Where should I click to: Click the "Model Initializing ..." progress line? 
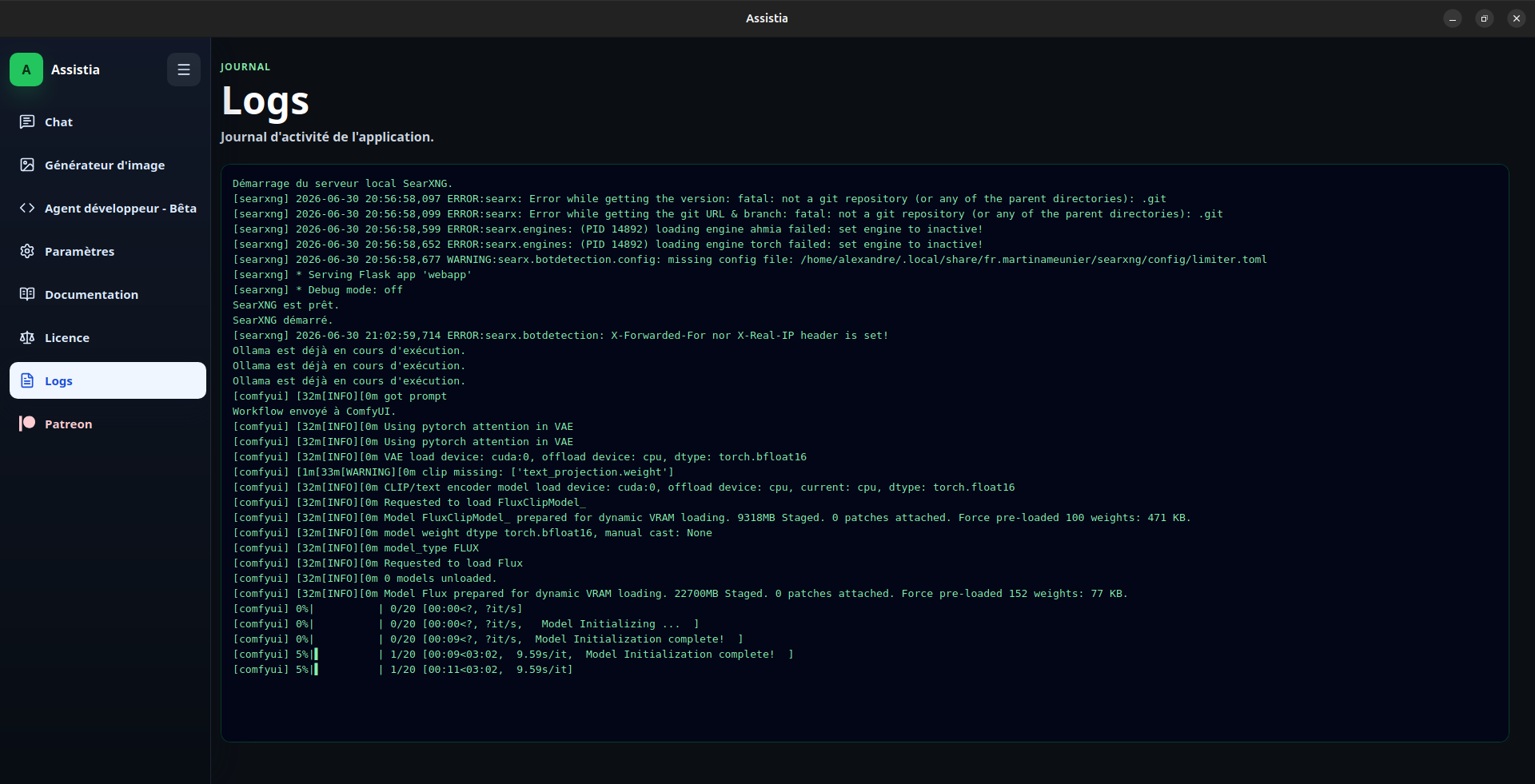[466, 624]
